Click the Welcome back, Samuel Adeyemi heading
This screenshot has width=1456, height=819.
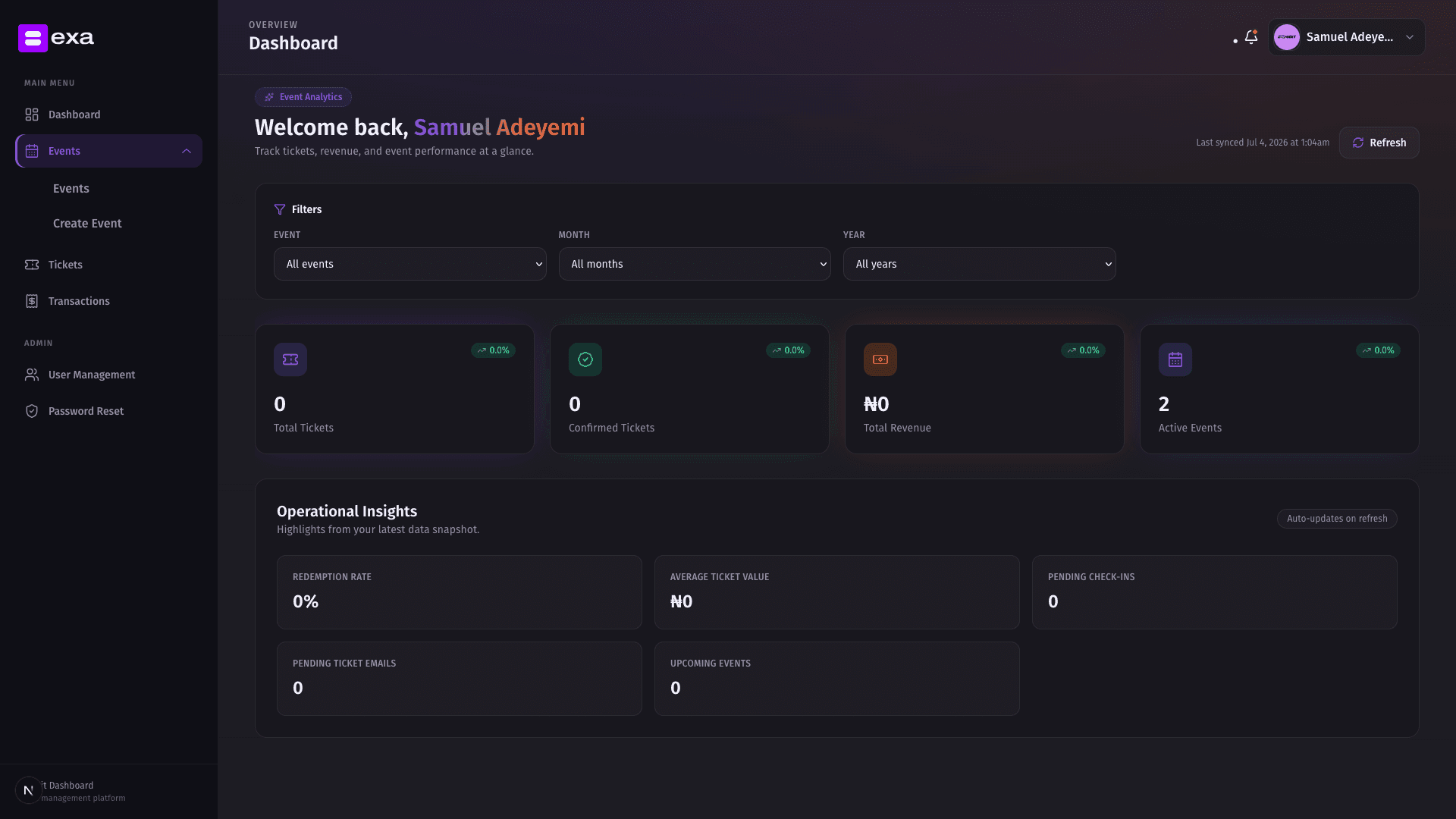420,127
